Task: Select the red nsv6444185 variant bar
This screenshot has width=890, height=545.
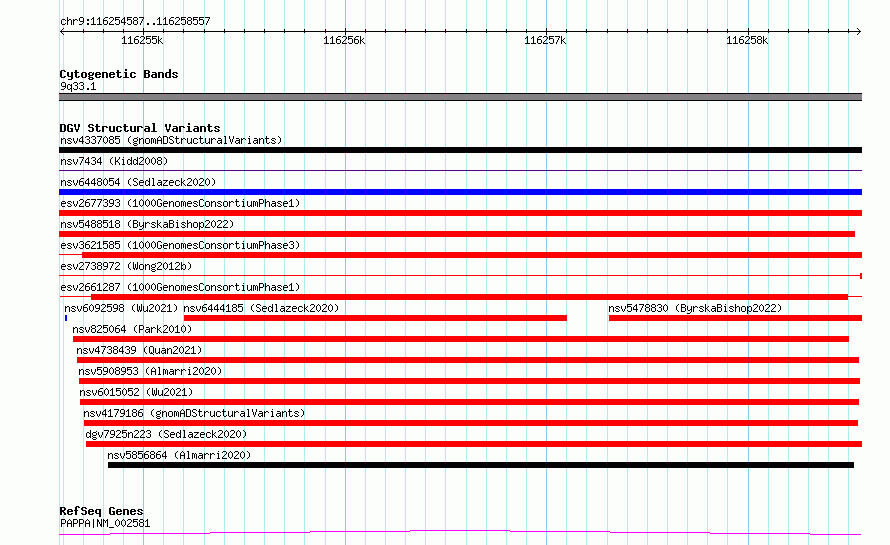Action: pos(375,318)
